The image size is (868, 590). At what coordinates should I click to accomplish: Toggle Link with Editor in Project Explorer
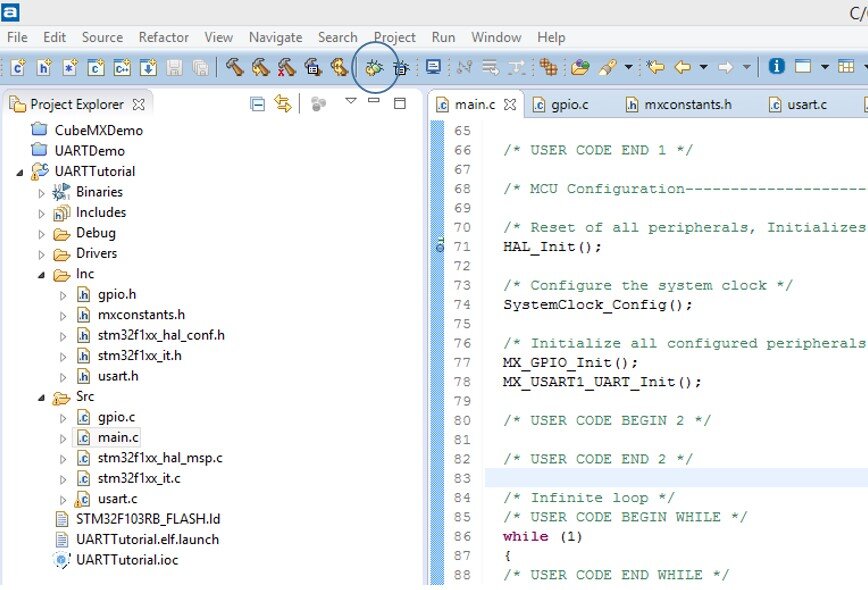(x=283, y=104)
